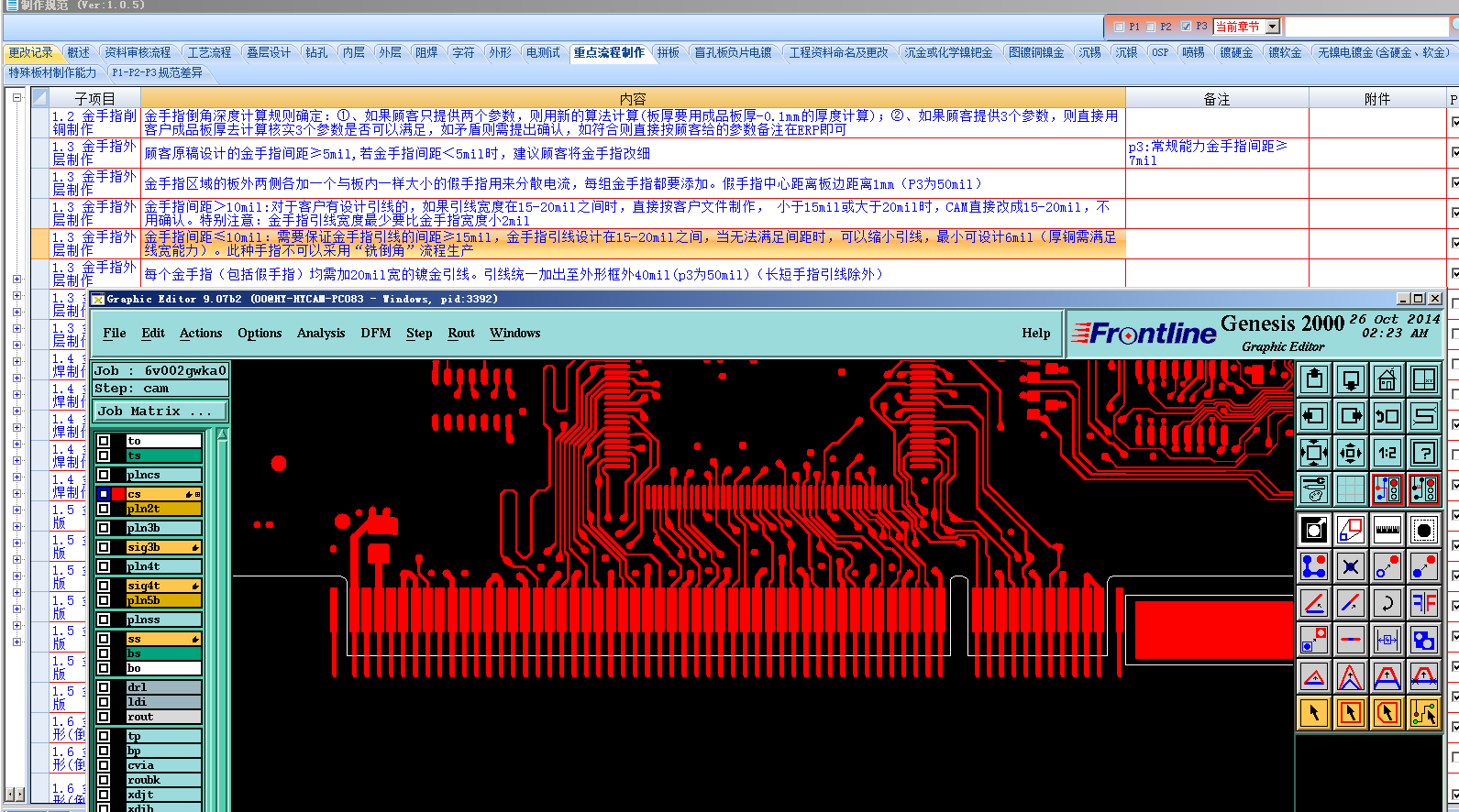This screenshot has width=1459, height=812.
Task: Select the ss layer name
Action: click(x=163, y=639)
